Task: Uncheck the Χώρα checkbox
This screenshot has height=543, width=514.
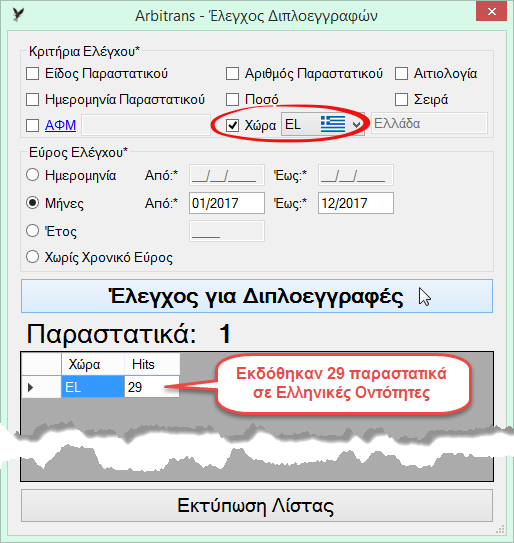Action: pyautogui.click(x=232, y=125)
